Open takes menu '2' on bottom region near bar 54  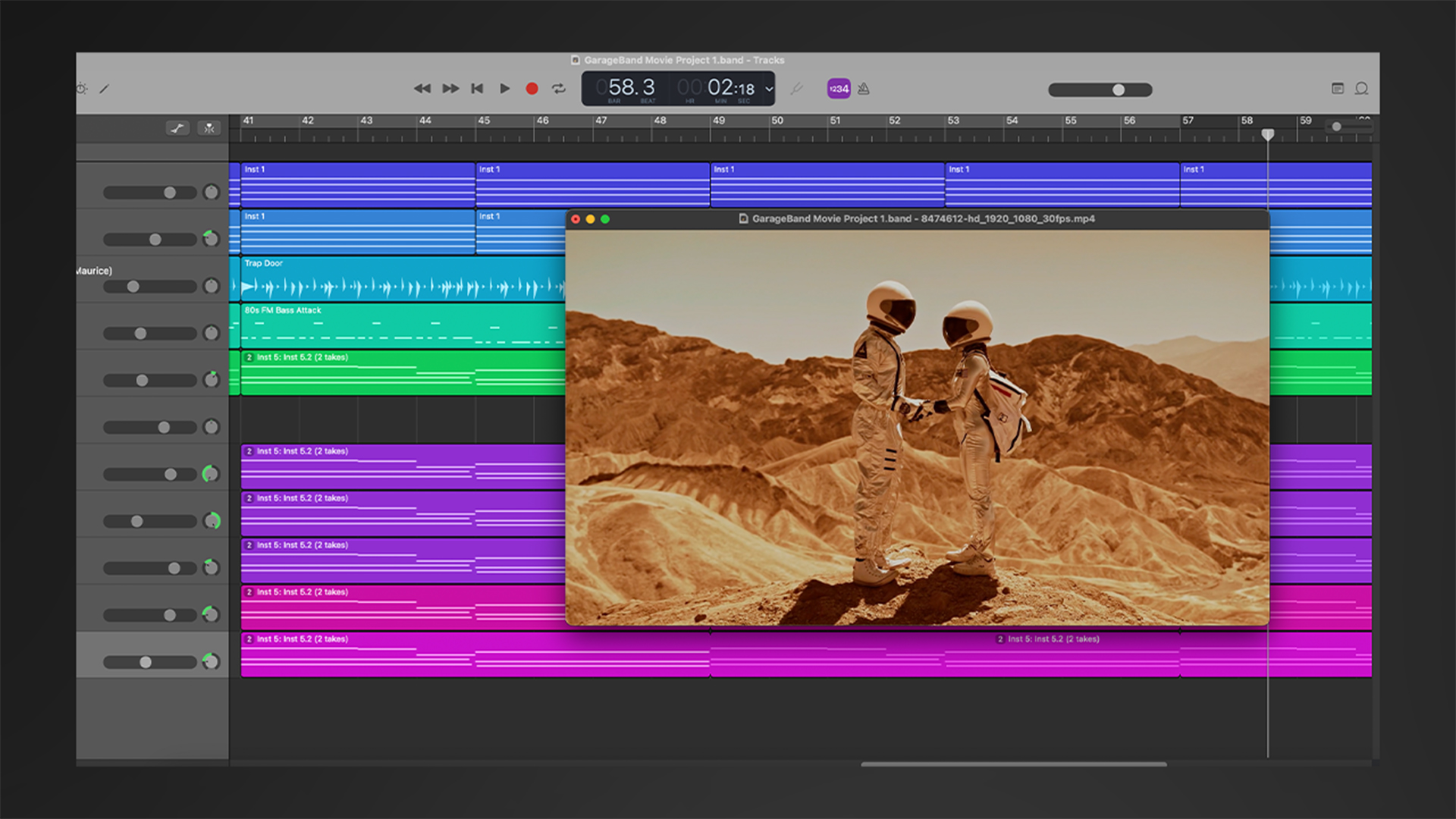click(x=1001, y=639)
